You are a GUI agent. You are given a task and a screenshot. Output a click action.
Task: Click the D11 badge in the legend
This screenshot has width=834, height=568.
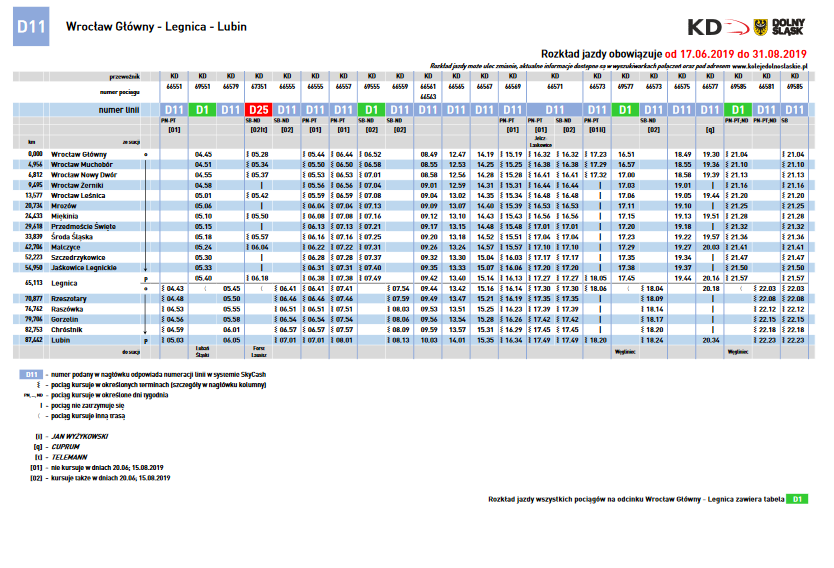pos(31,373)
